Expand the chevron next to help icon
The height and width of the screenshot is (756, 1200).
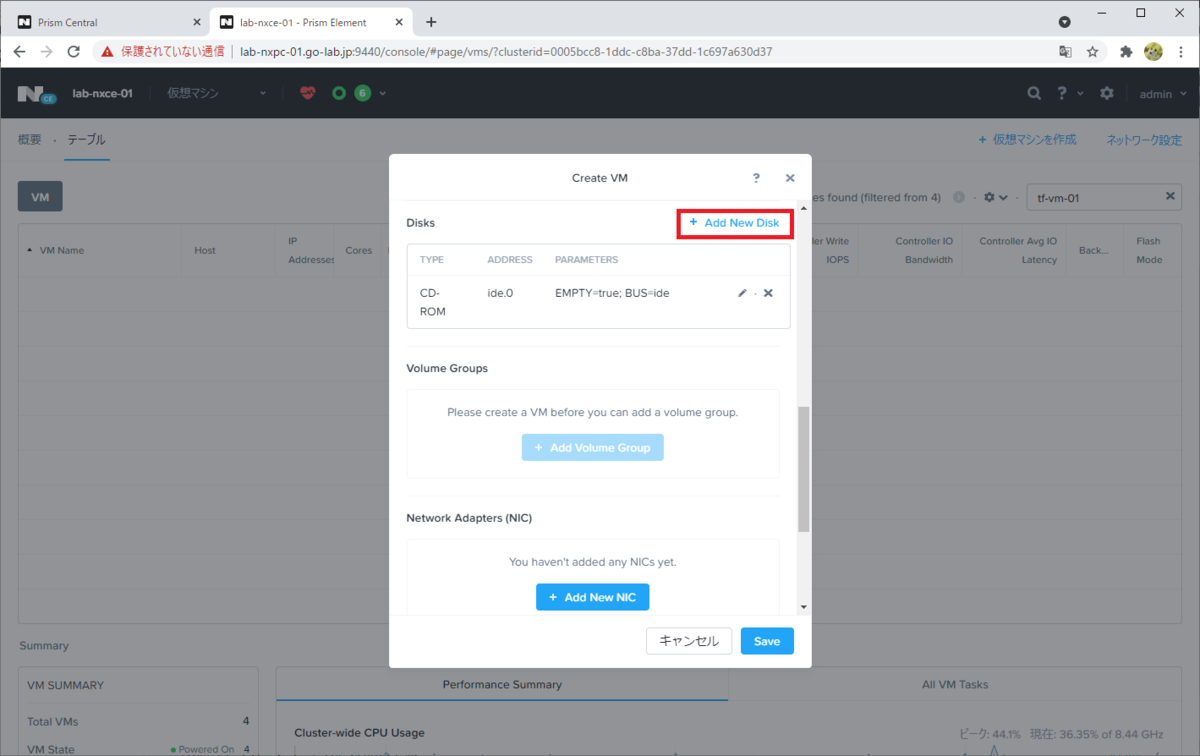pos(1080,94)
